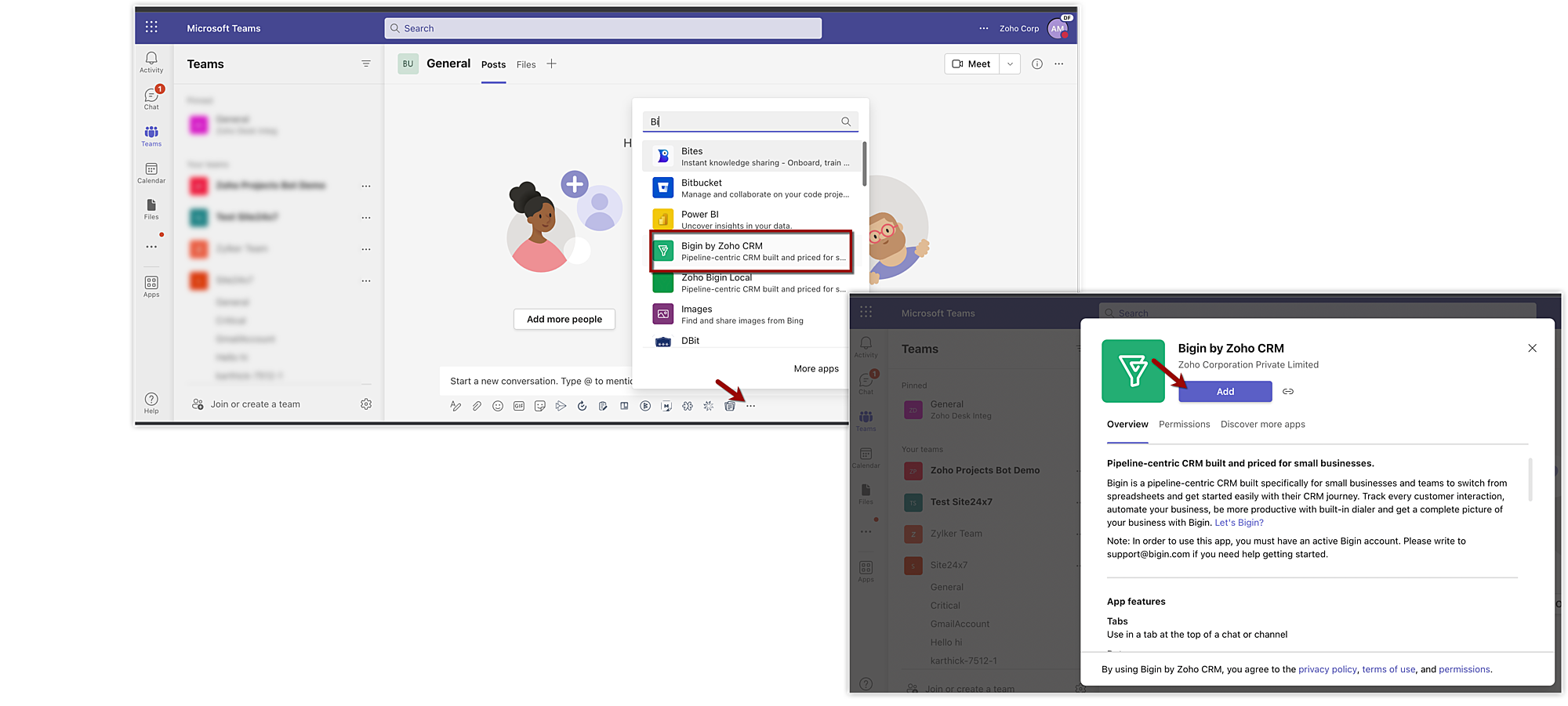Click the top Search bar
The height and width of the screenshot is (706, 1568).
click(x=603, y=28)
